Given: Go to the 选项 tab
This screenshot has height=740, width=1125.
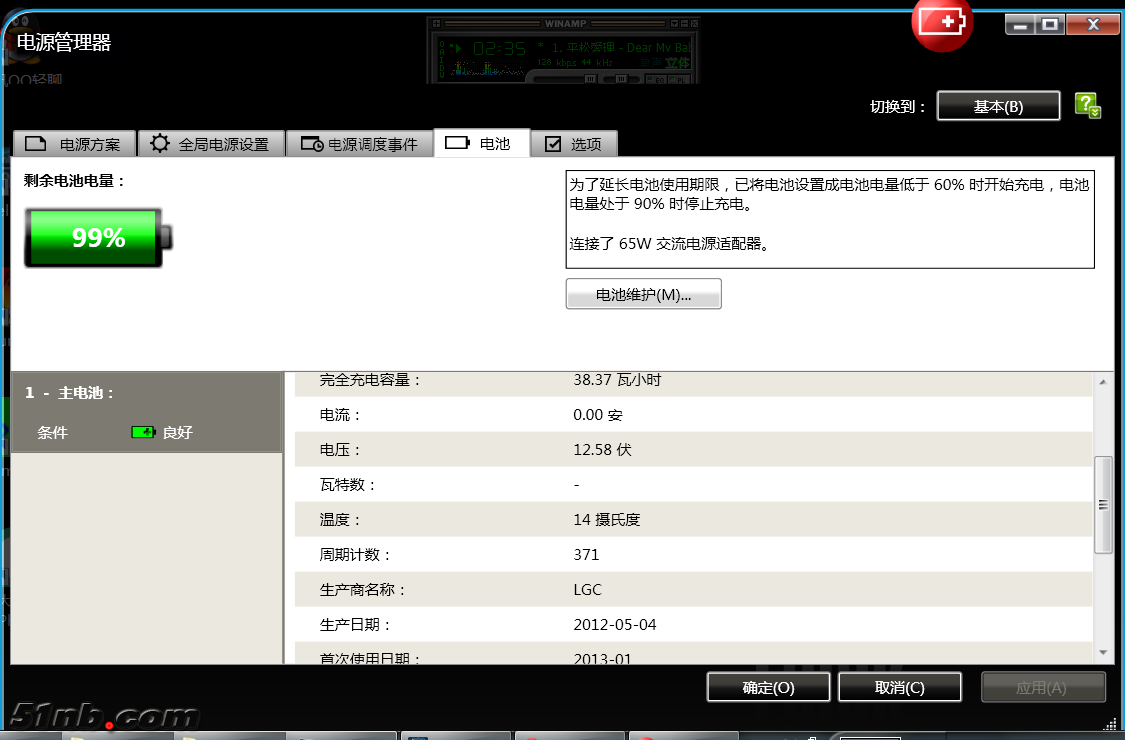Looking at the screenshot, I should click(x=574, y=144).
